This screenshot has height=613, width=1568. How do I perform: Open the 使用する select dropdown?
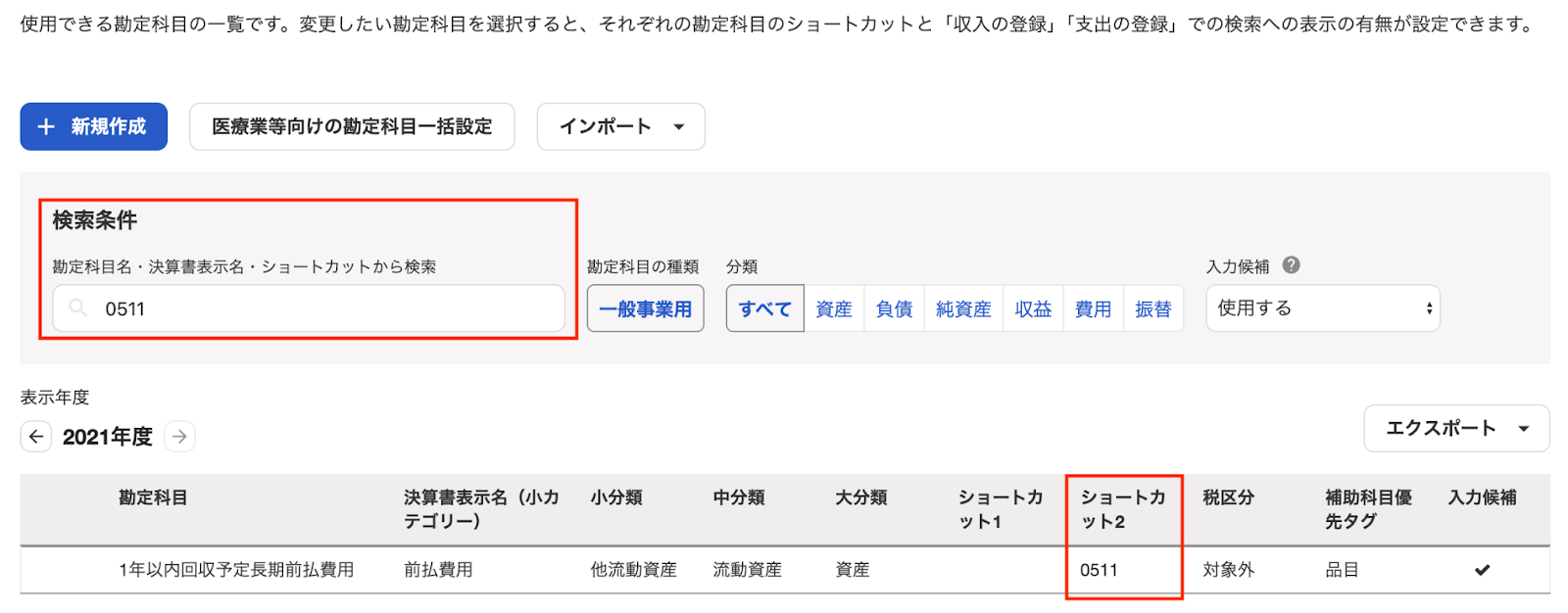[1323, 308]
